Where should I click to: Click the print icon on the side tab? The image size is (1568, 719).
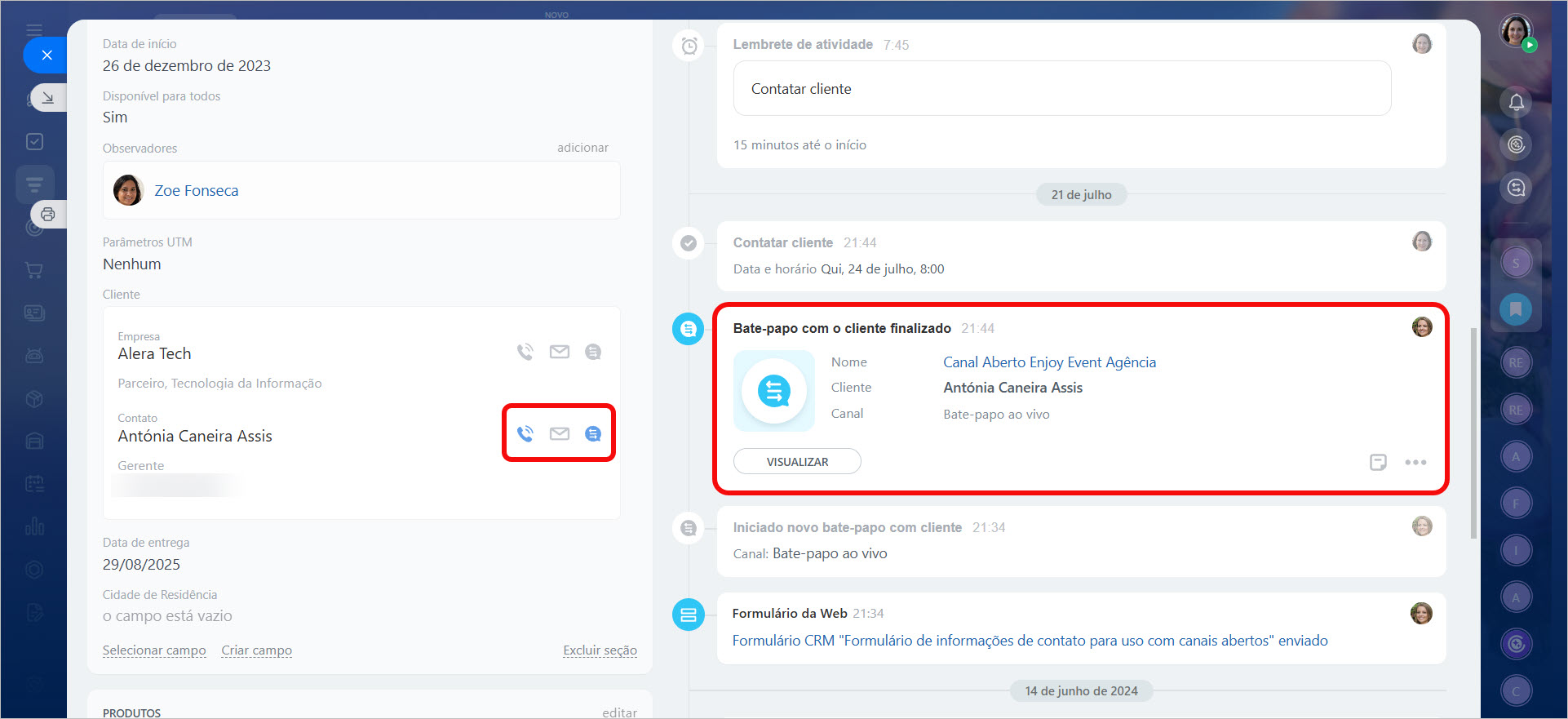[48, 215]
